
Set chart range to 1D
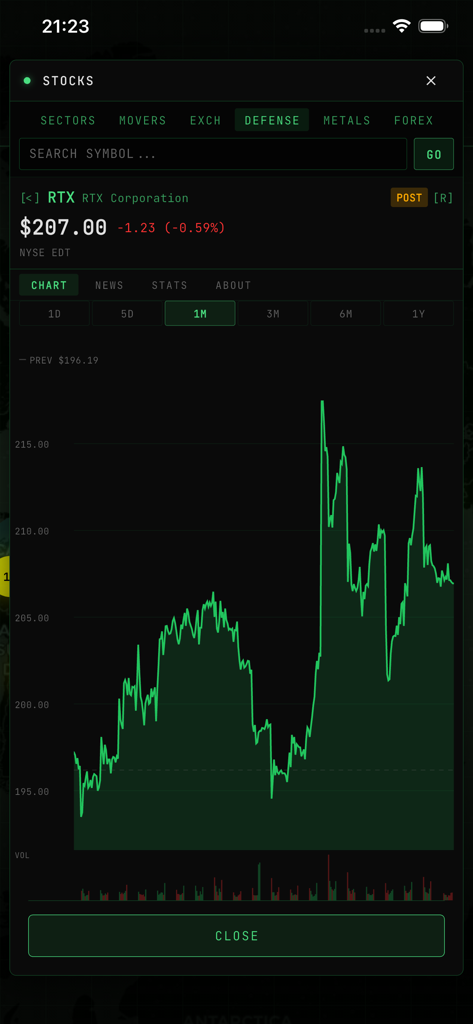click(x=54, y=313)
